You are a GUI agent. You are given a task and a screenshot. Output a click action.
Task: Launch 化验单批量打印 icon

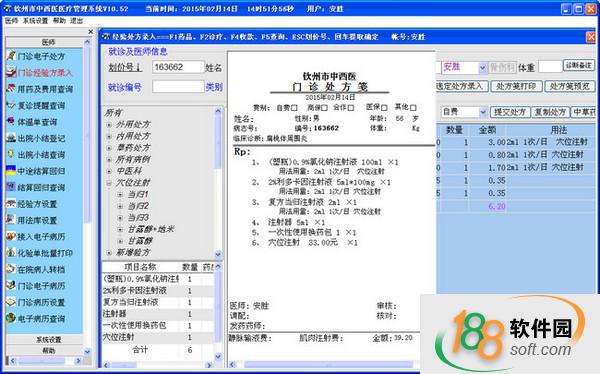tap(11, 253)
